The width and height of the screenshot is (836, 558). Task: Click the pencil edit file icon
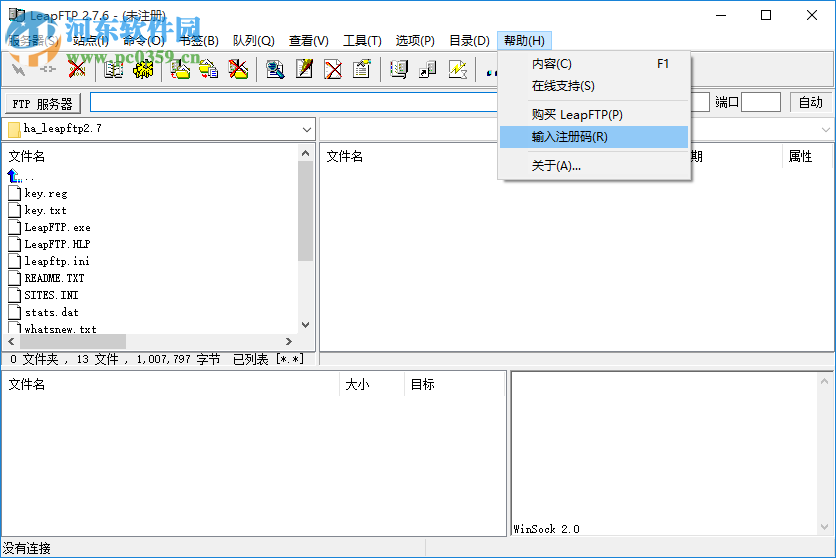pos(304,69)
